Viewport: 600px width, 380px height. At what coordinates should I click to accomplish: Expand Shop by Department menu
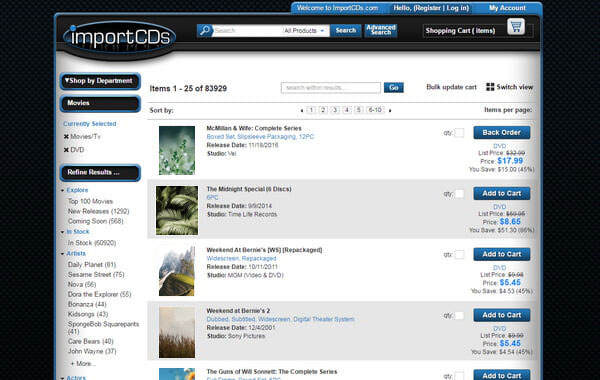[100, 81]
